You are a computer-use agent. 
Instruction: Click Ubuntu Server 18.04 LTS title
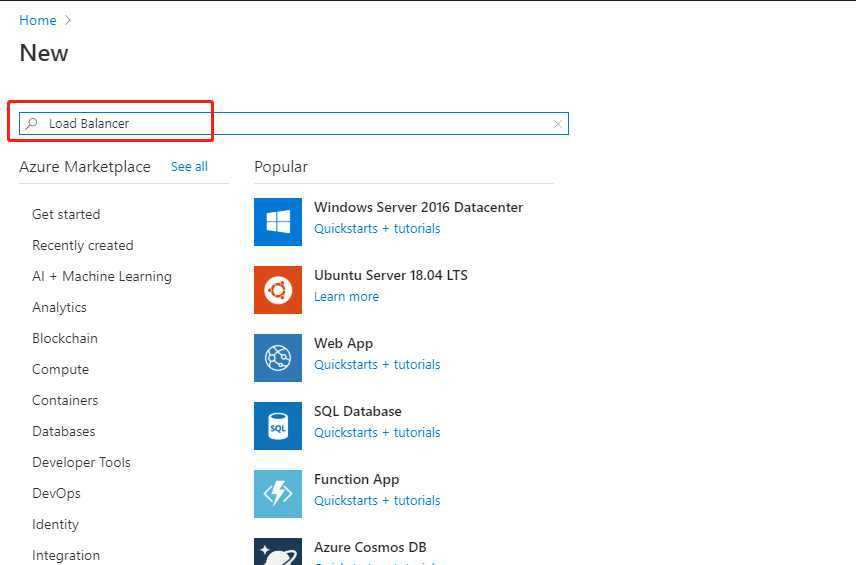[x=390, y=275]
